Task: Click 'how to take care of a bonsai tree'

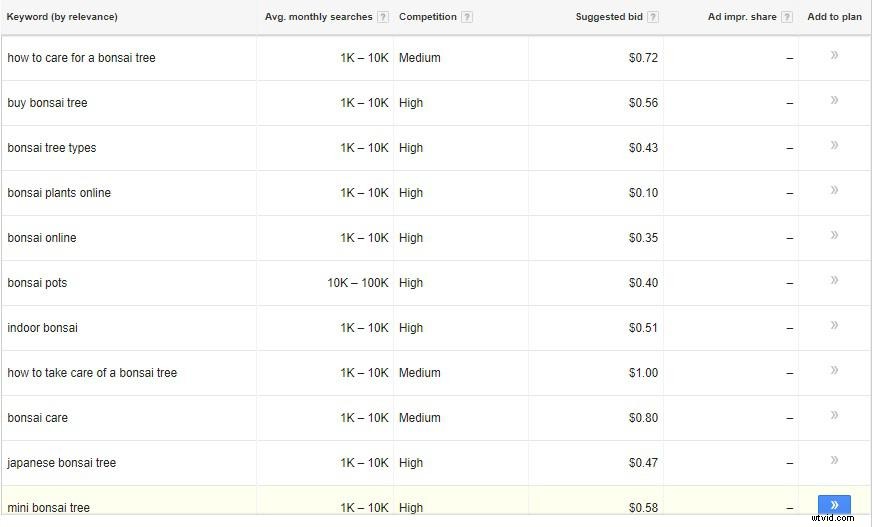Action: coord(92,373)
